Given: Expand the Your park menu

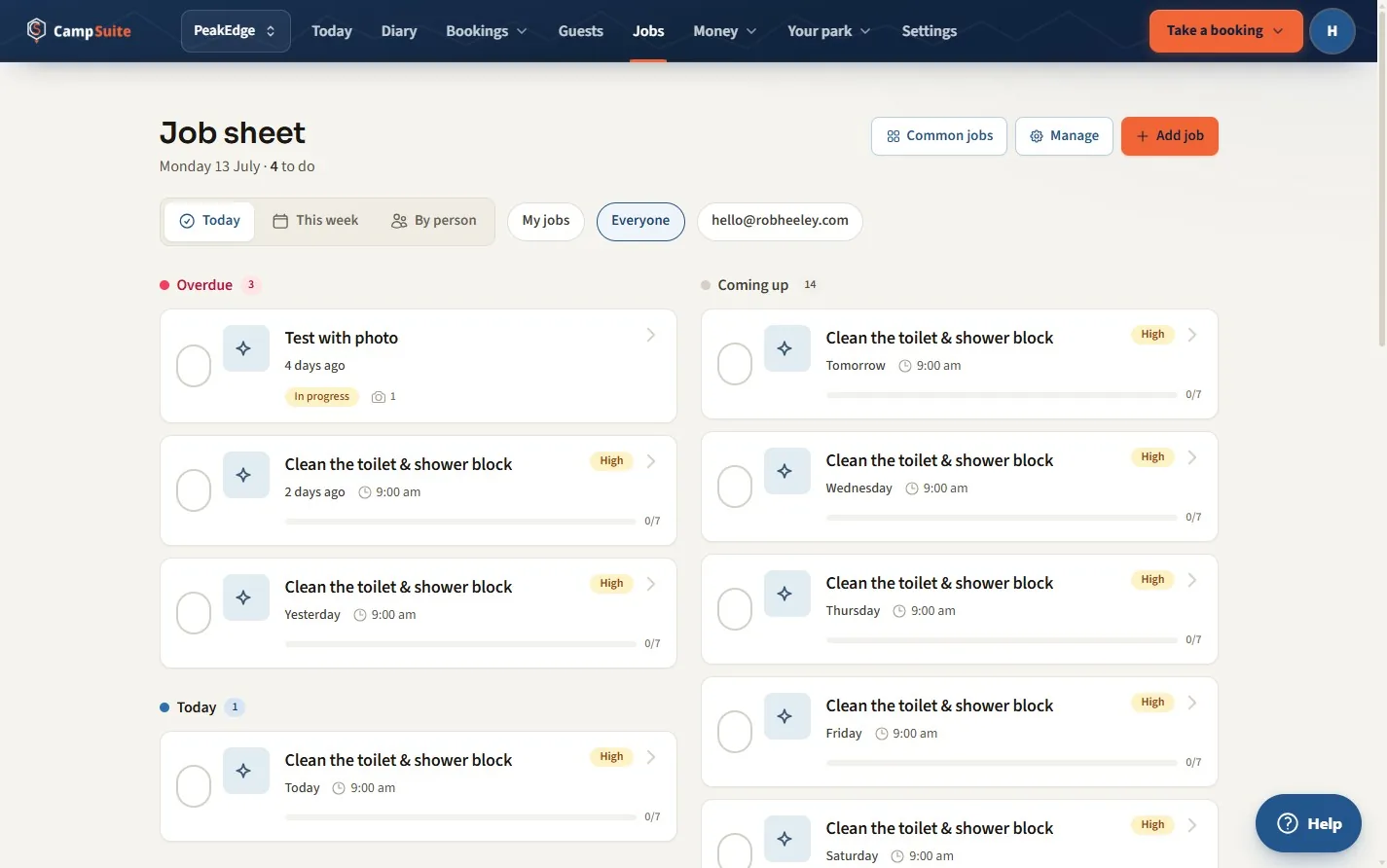Looking at the screenshot, I should pyautogui.click(x=828, y=31).
